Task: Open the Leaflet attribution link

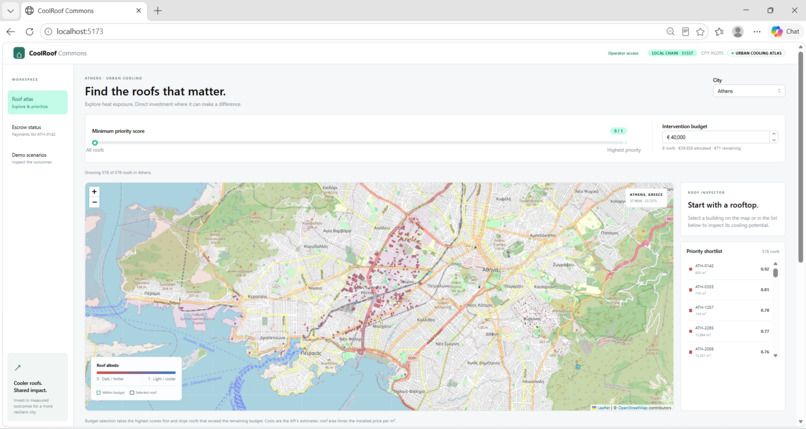Action: (603, 407)
